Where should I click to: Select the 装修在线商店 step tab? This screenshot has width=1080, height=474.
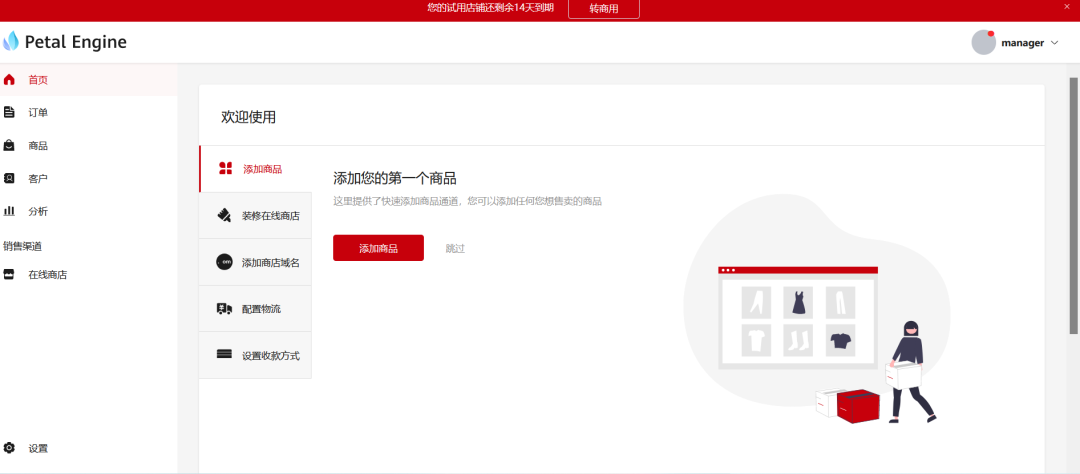pos(256,216)
